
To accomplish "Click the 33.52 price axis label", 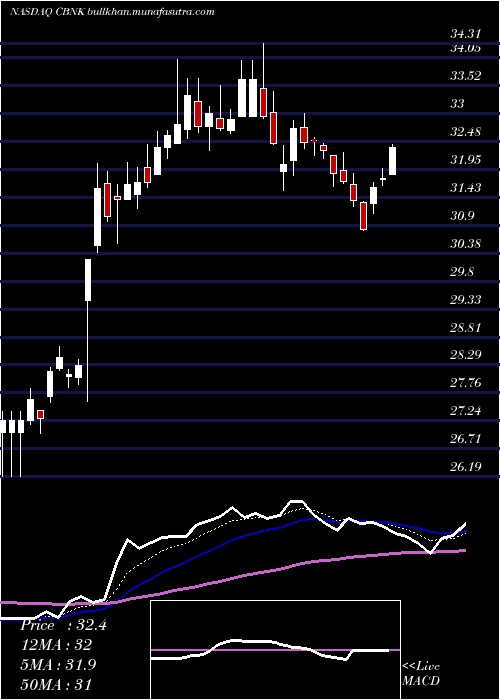I will [467, 75].
